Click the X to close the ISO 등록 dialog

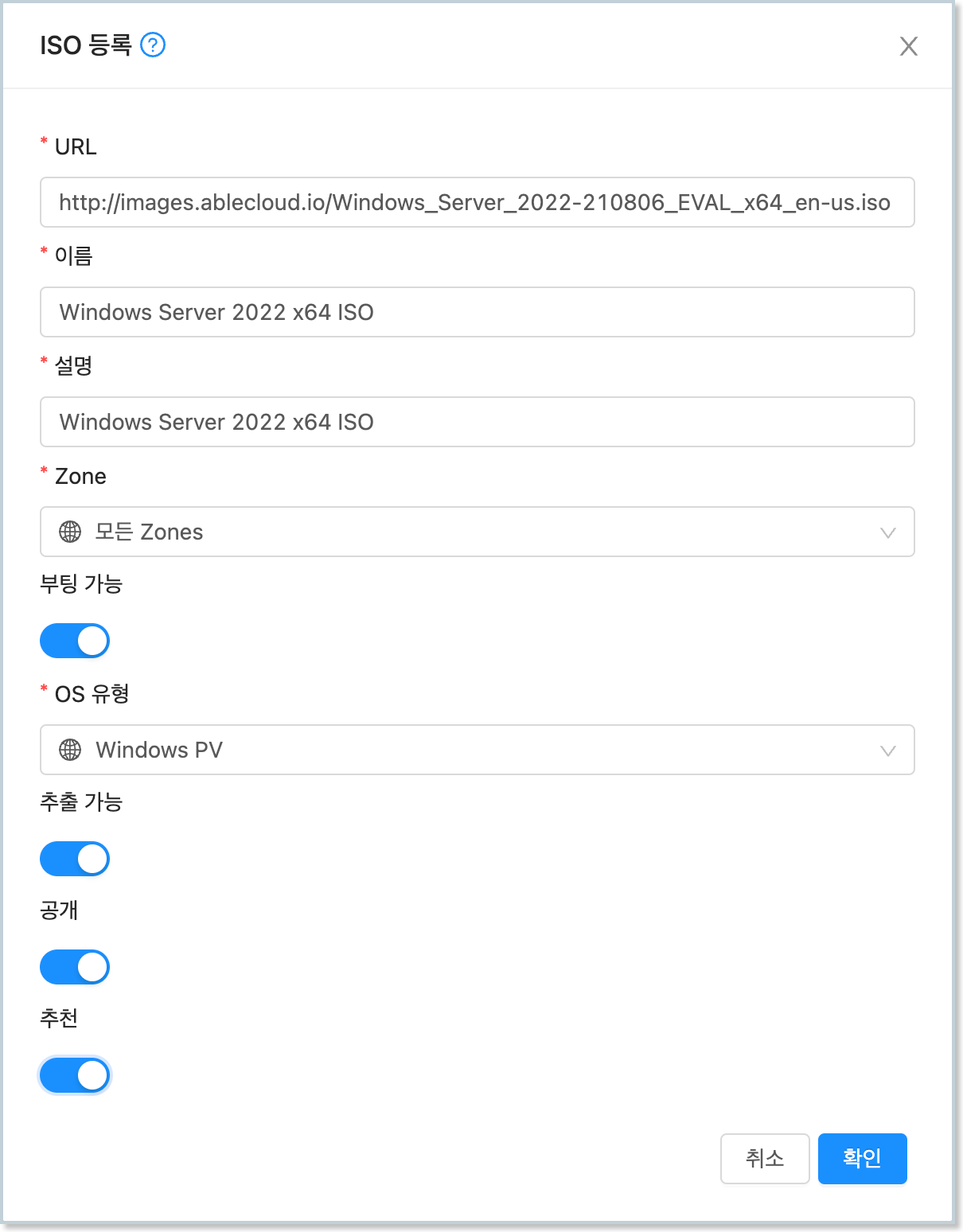point(908,46)
